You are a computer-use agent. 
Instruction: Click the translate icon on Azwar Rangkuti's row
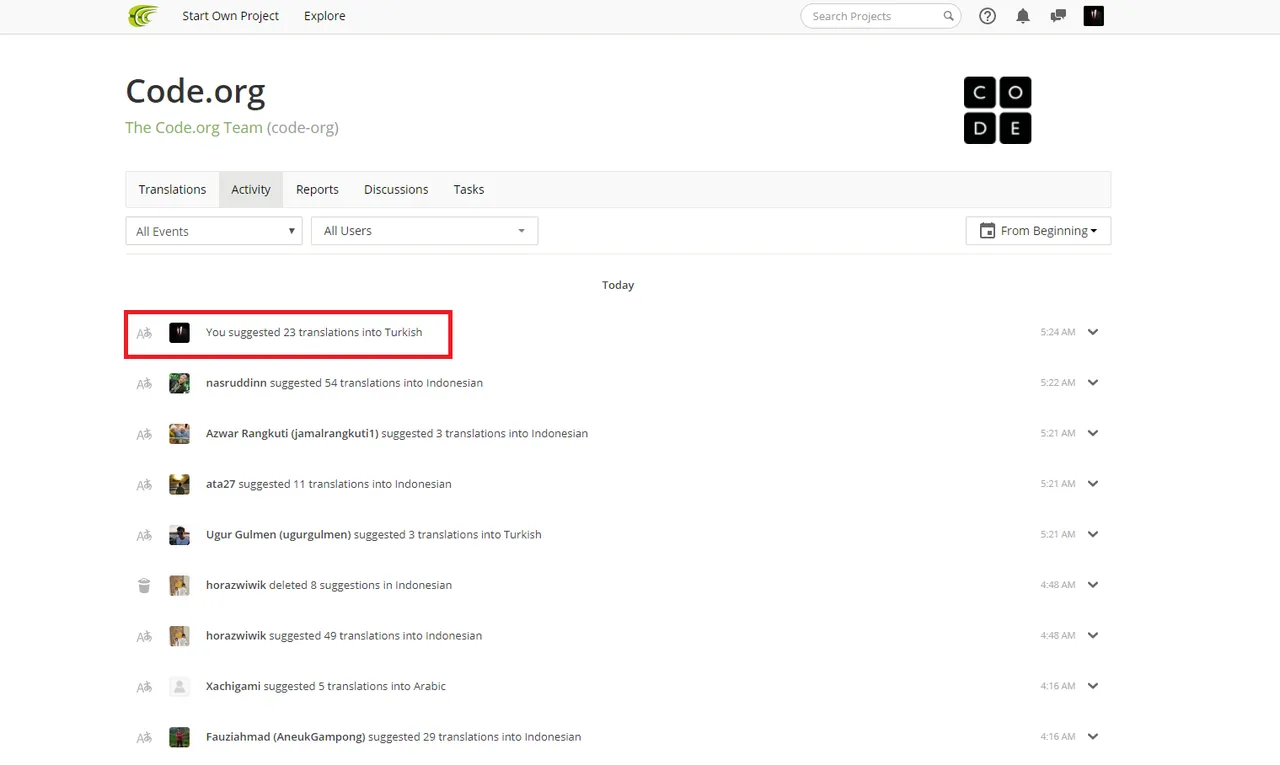click(x=144, y=434)
